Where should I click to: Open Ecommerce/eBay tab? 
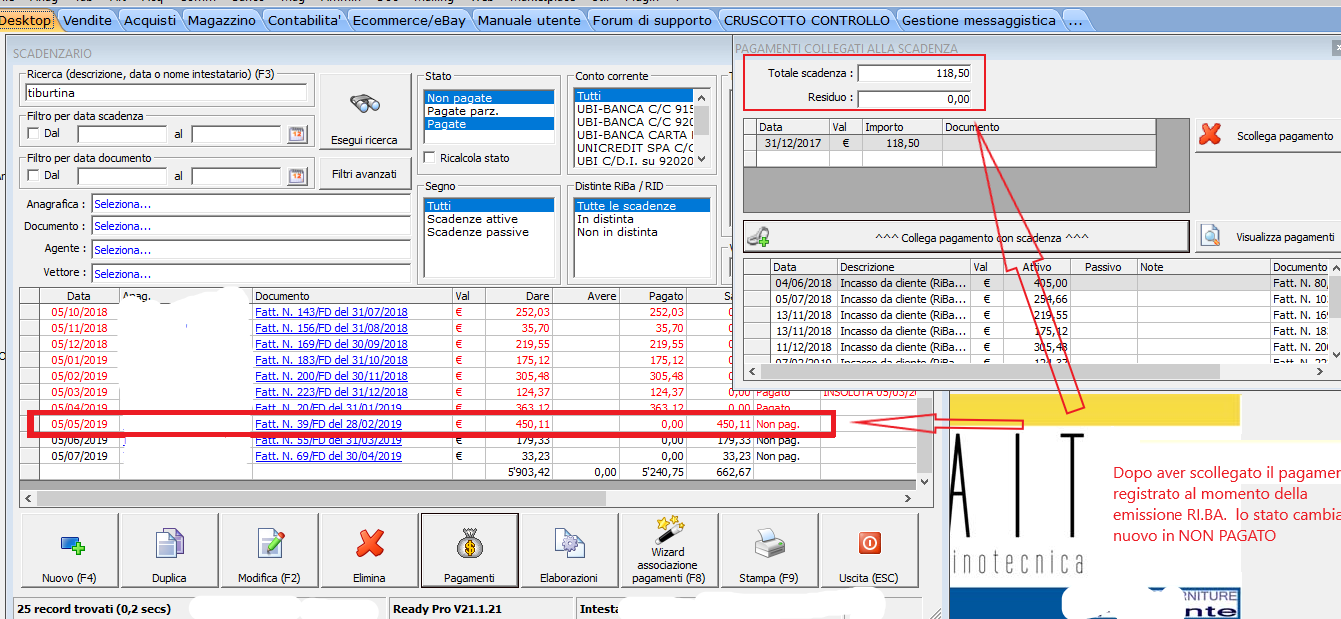click(x=410, y=20)
